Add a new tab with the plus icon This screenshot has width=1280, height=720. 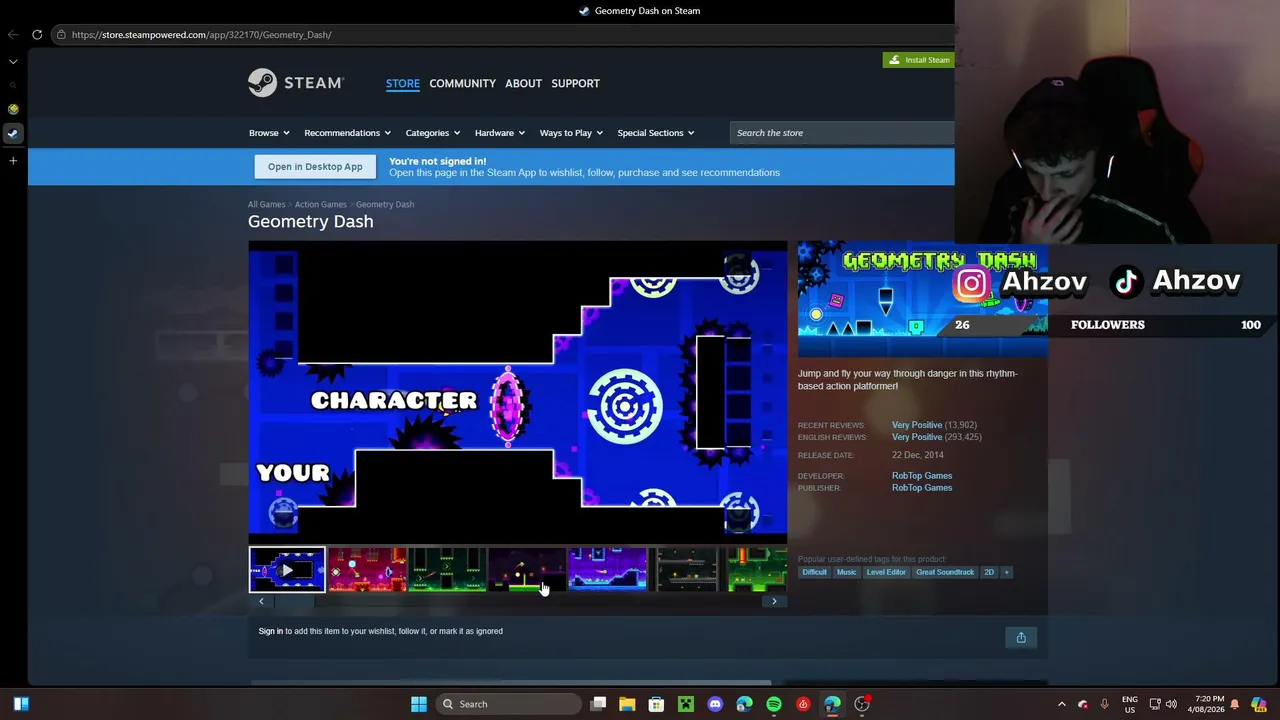[13, 160]
